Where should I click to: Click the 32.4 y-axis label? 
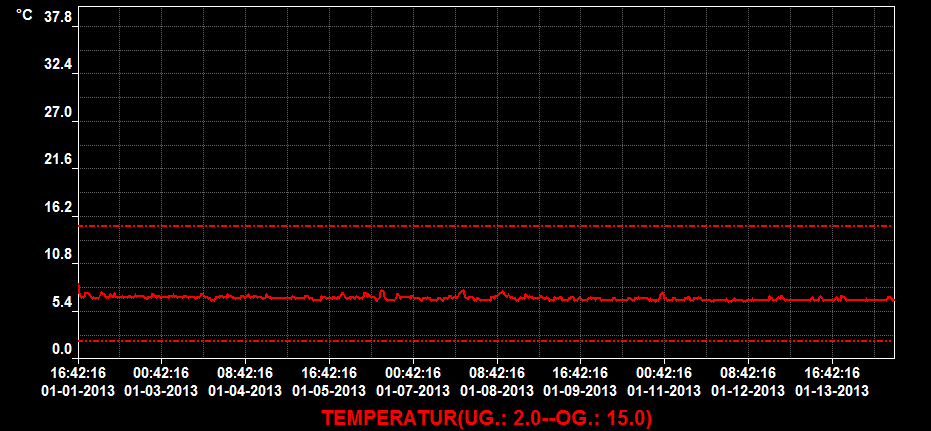[x=58, y=64]
